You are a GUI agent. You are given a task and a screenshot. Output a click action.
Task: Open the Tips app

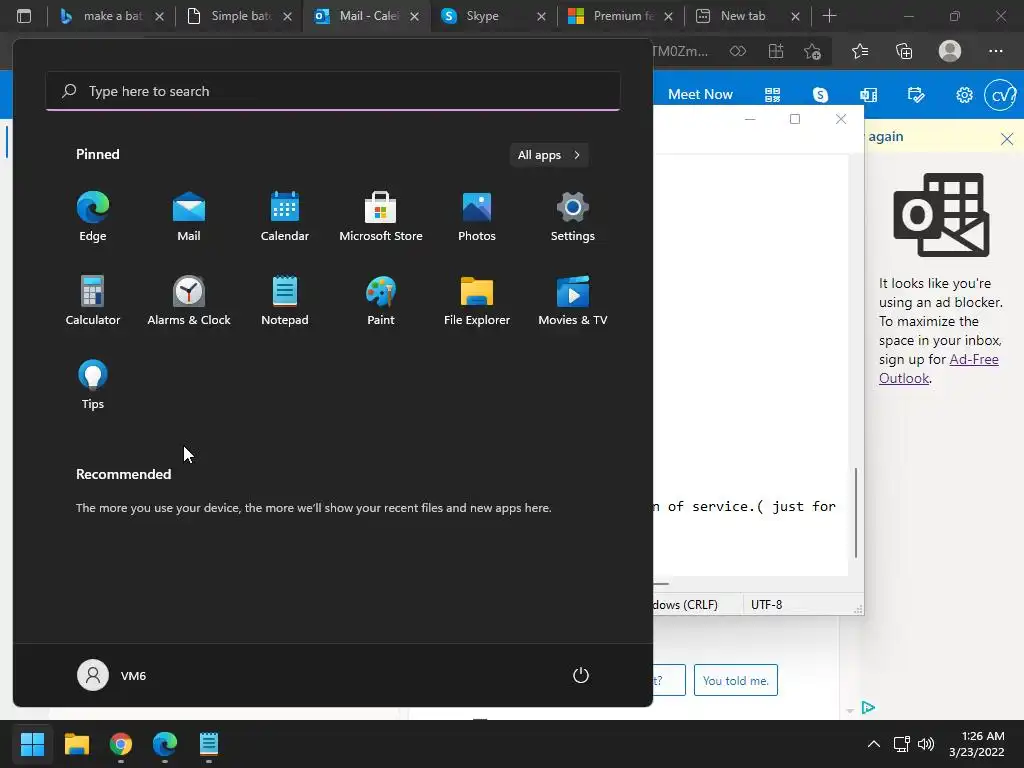click(93, 385)
